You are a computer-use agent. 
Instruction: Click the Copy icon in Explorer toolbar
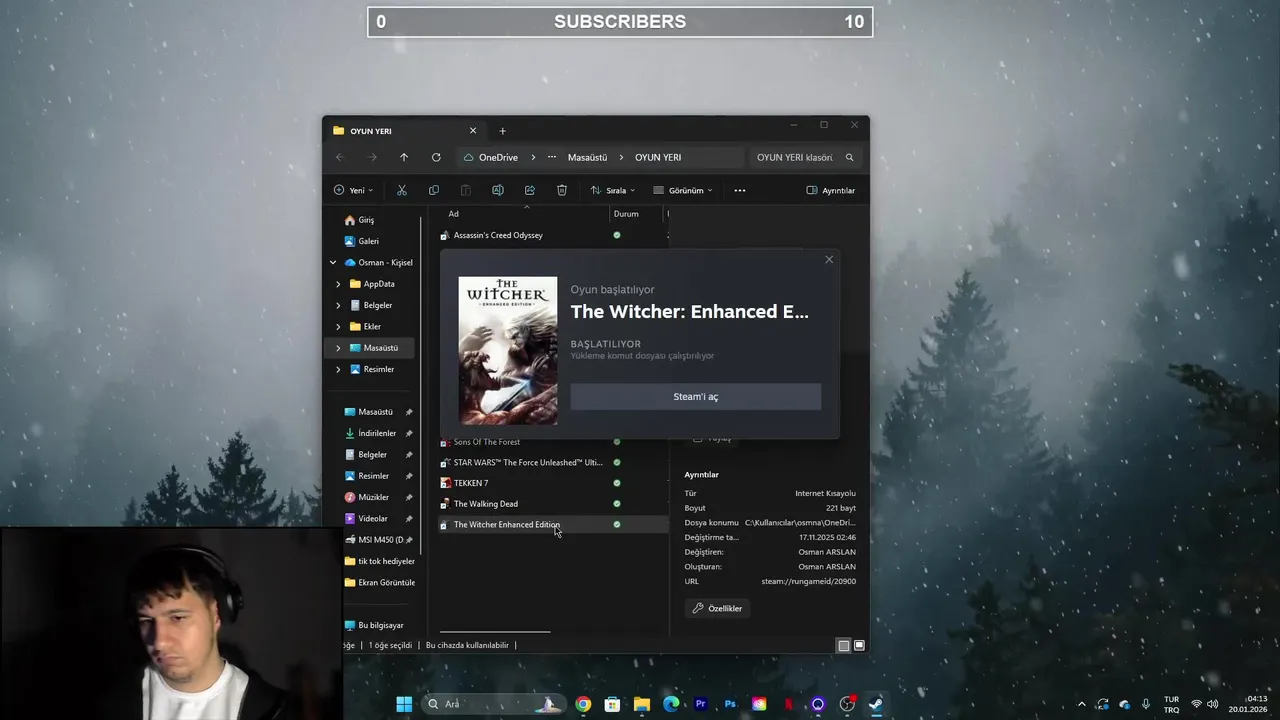[x=434, y=190]
